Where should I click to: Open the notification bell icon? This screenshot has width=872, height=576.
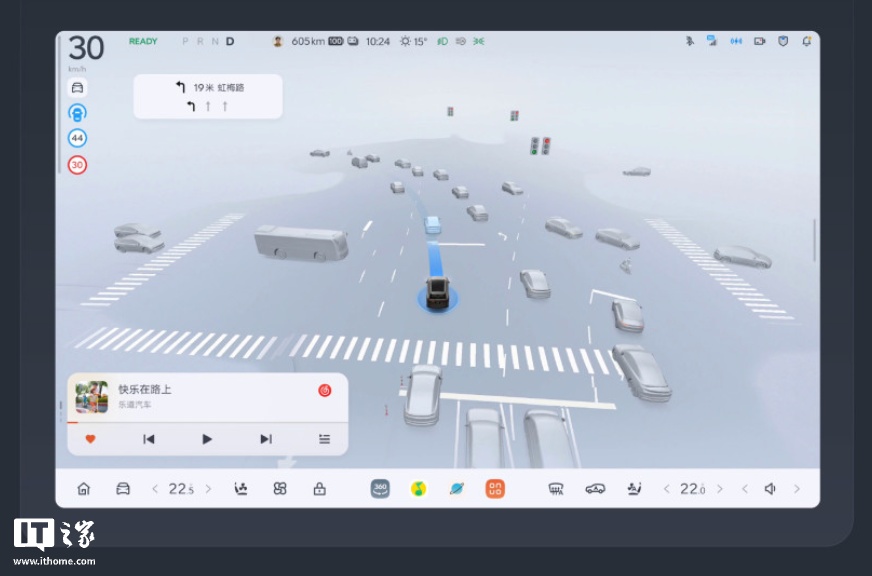coord(806,42)
